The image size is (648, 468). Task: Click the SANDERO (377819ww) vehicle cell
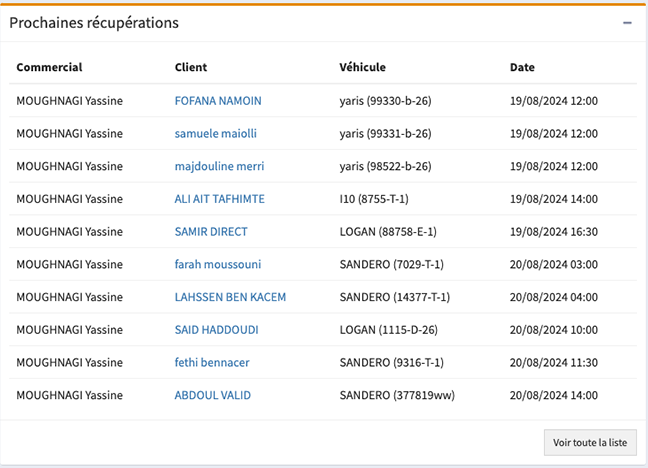tap(397, 395)
